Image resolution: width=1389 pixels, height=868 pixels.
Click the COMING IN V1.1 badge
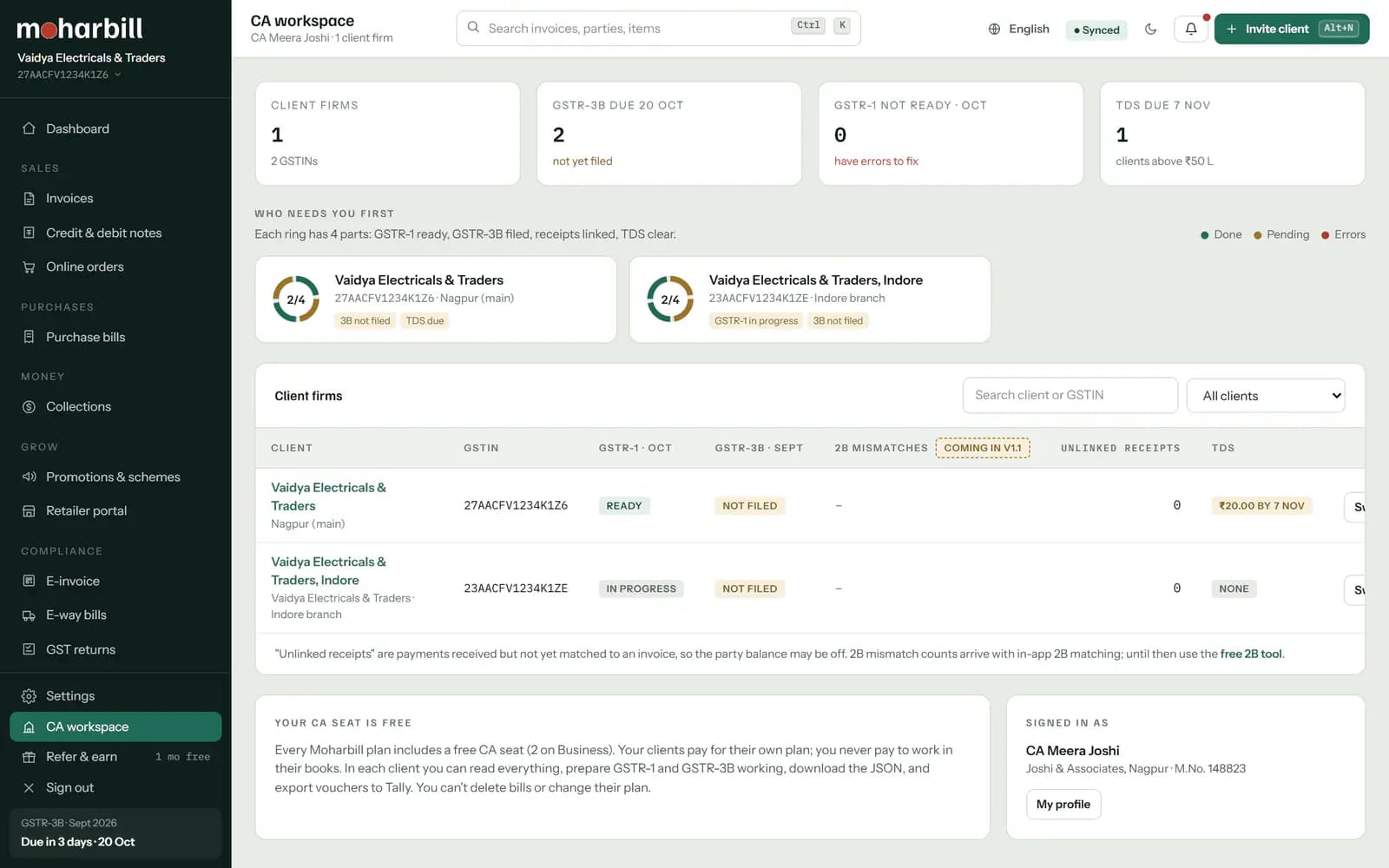(x=983, y=448)
